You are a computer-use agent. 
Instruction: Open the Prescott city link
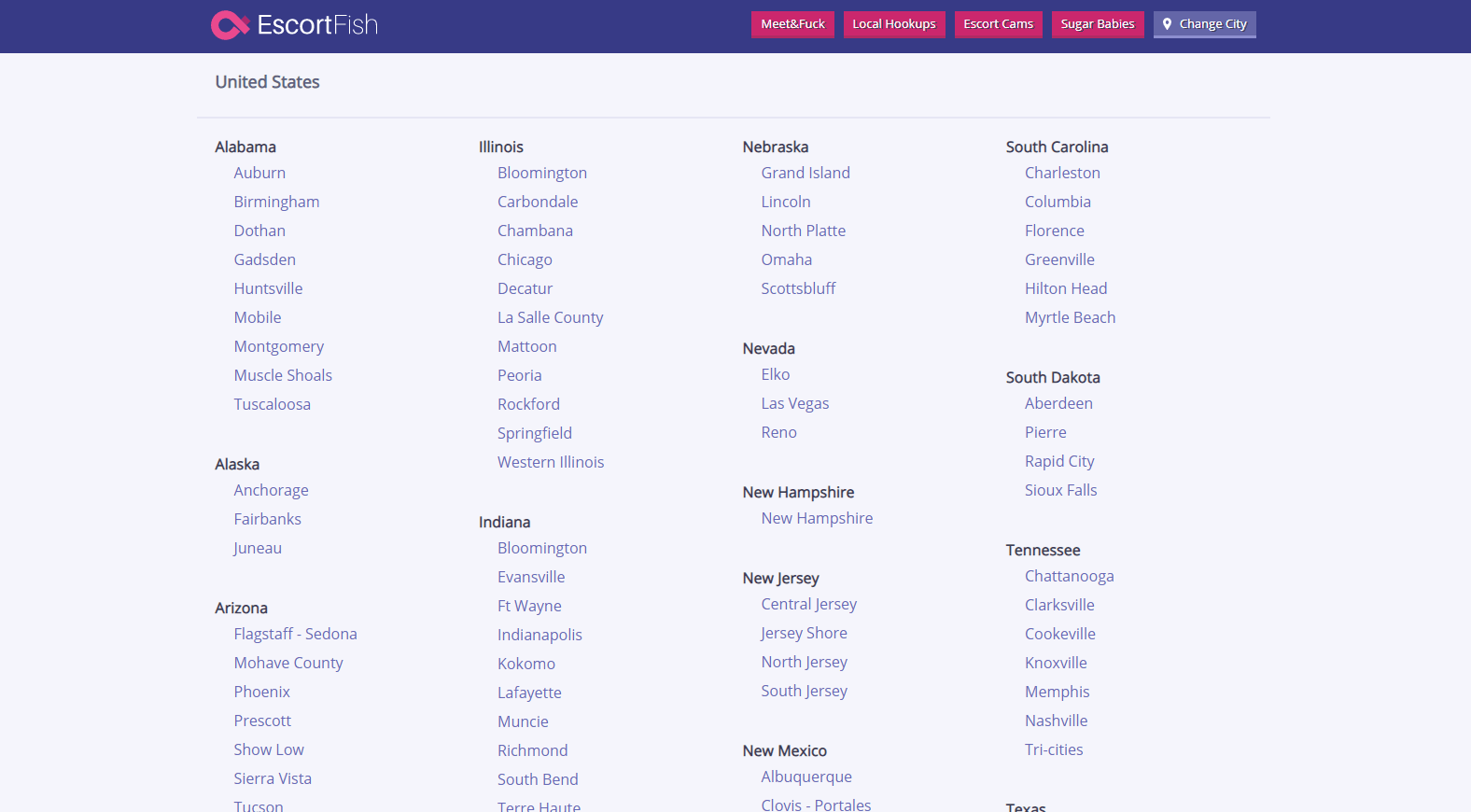pyautogui.click(x=262, y=721)
